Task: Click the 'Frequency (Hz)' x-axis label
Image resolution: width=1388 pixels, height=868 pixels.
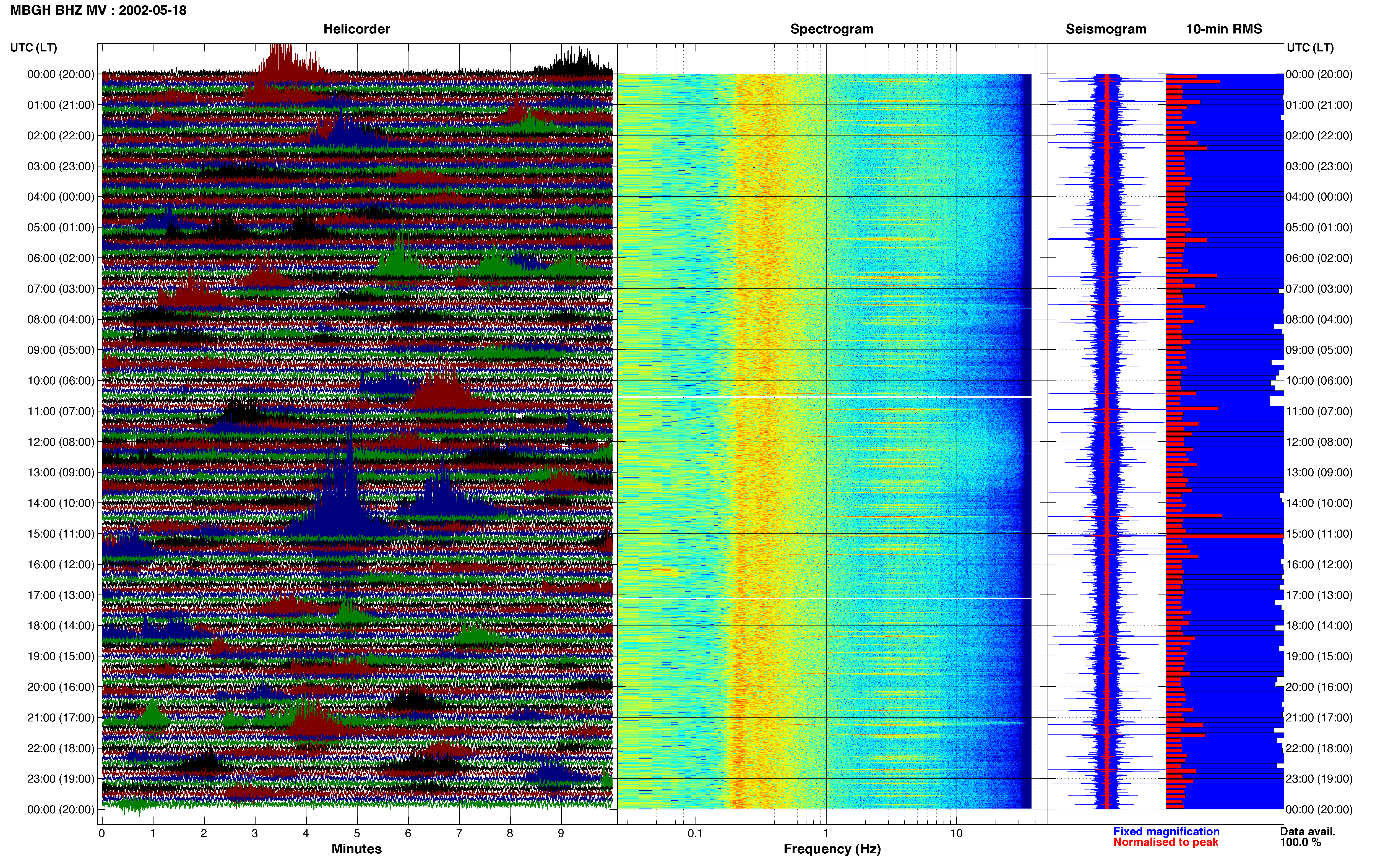Action: click(x=832, y=849)
